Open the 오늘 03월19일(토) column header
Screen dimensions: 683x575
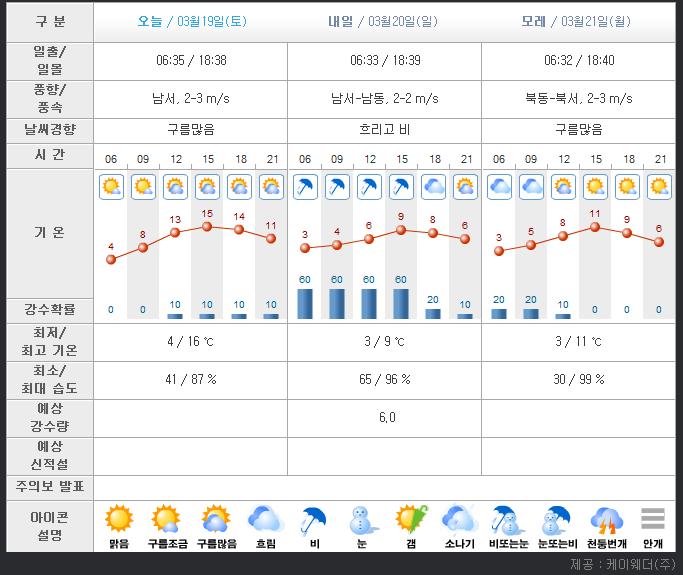pos(190,22)
